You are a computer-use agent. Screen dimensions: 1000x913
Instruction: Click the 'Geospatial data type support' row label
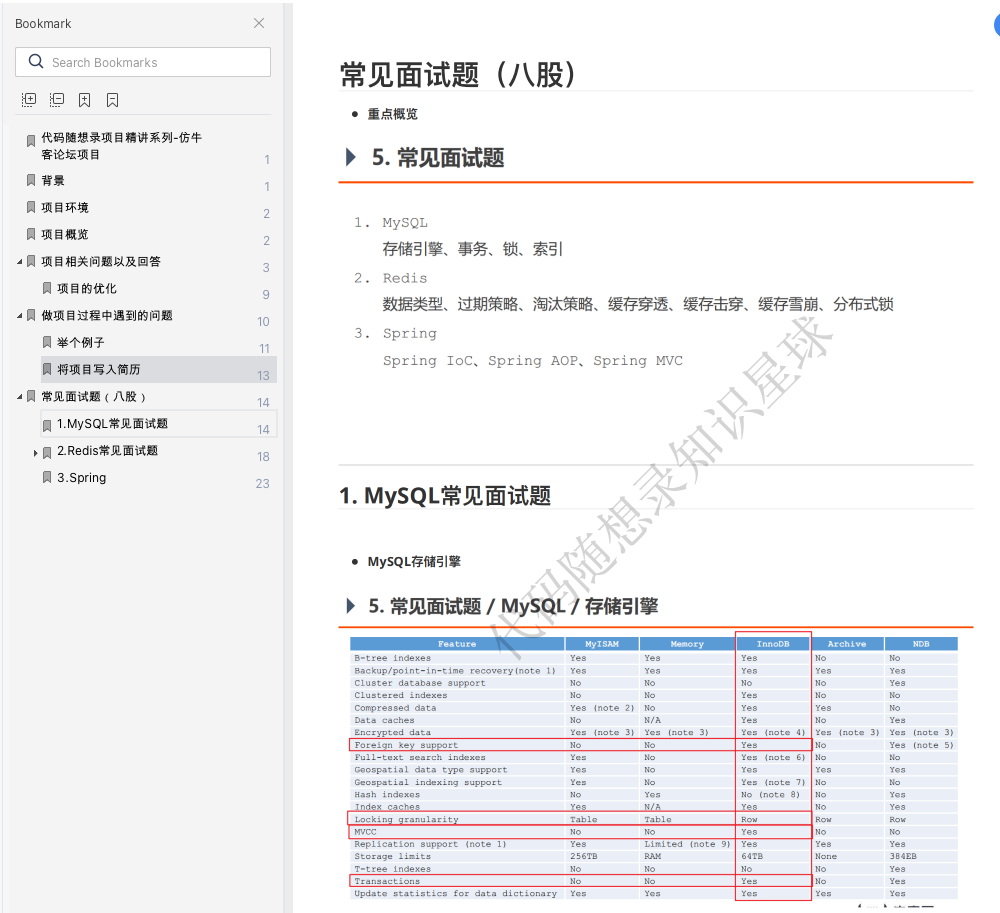pyautogui.click(x=430, y=770)
